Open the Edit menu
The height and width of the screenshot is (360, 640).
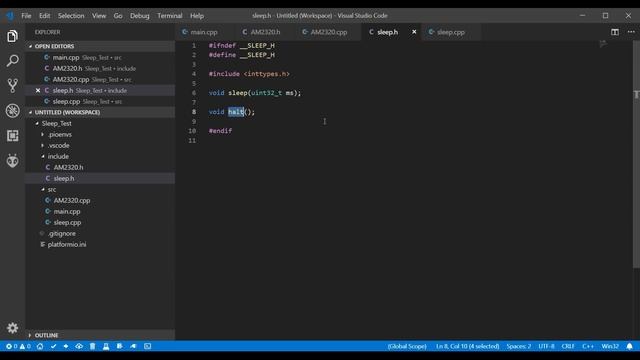click(x=44, y=16)
